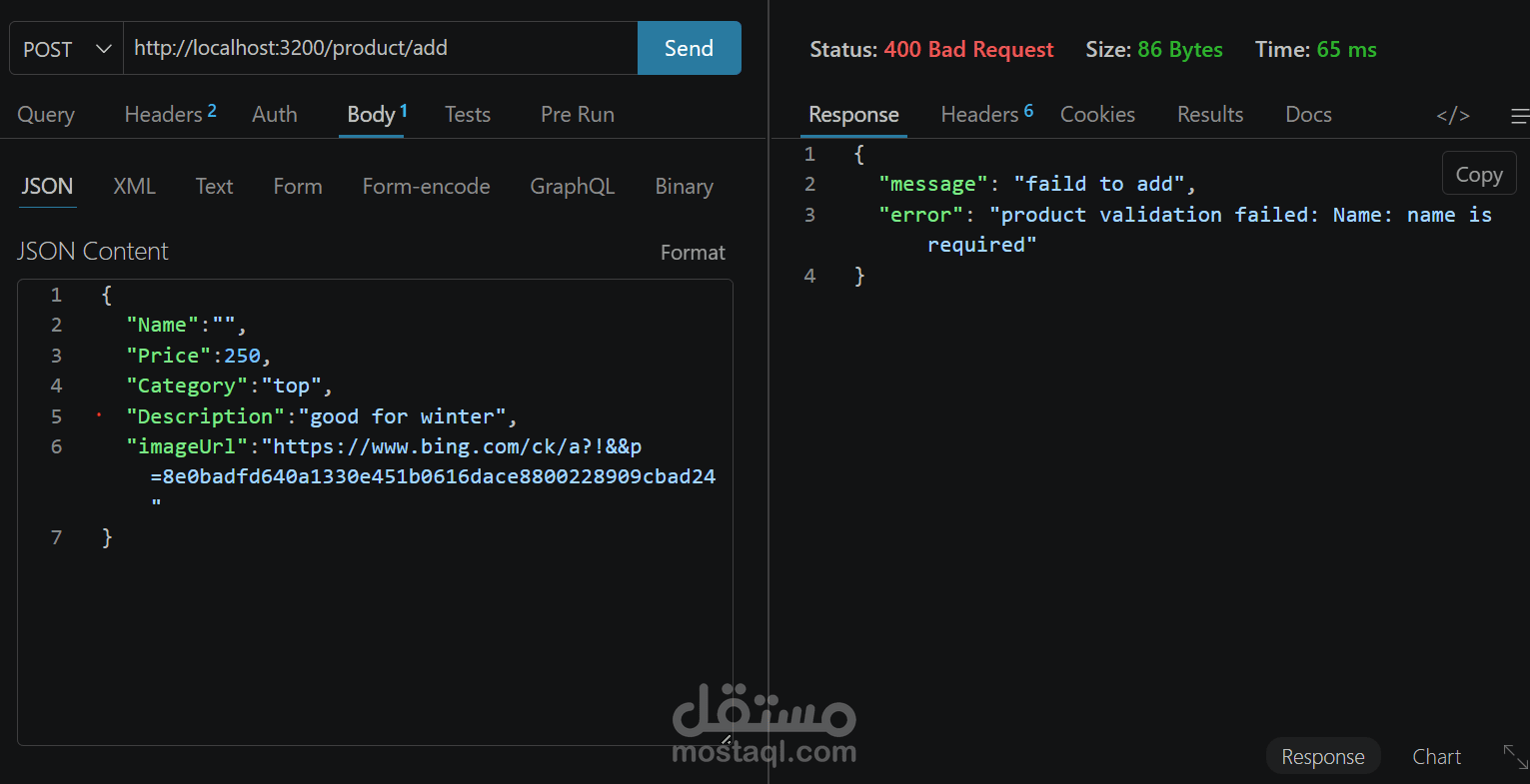Click the 65 ms time value
1530x784 pixels.
point(1346,50)
